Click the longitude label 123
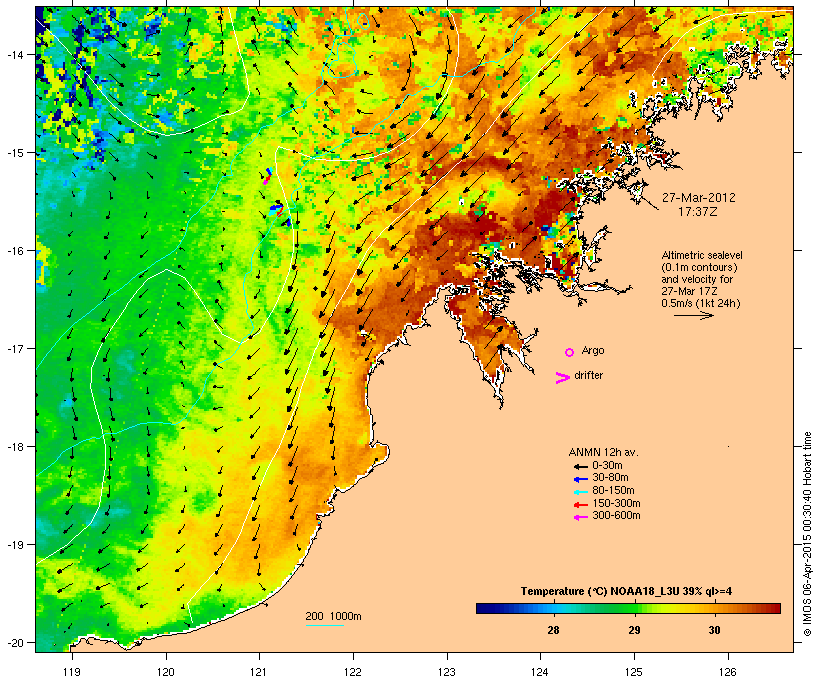 447,672
